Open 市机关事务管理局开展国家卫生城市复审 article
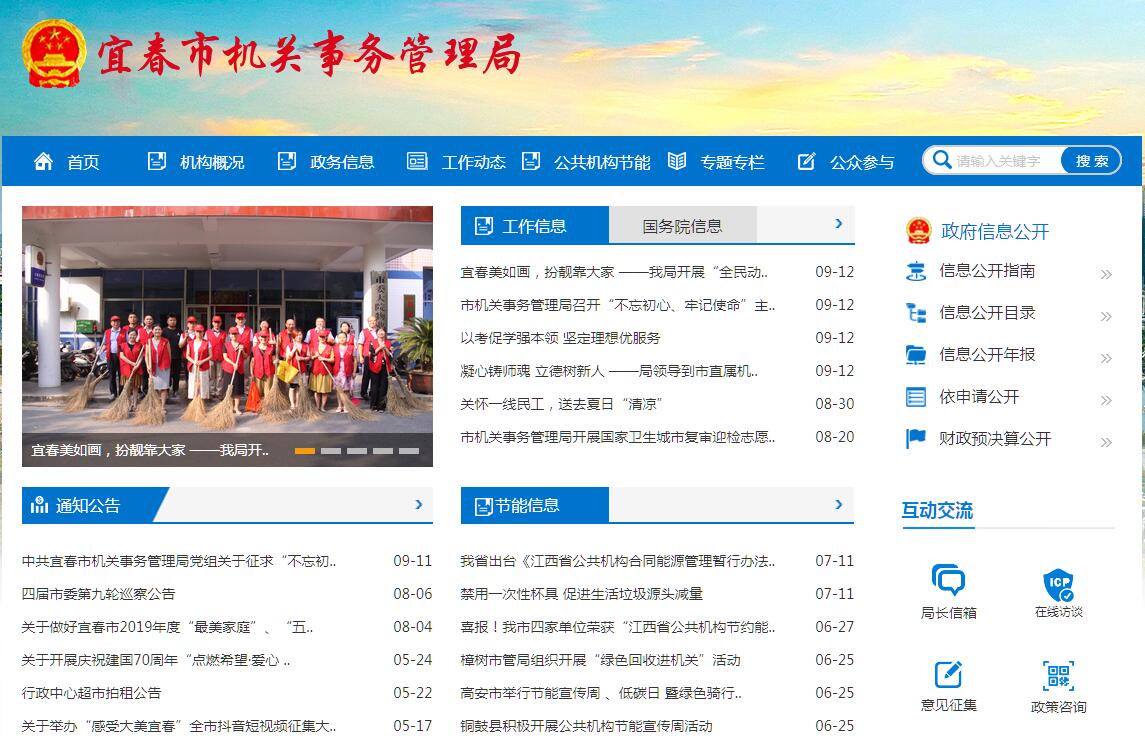 [618, 437]
